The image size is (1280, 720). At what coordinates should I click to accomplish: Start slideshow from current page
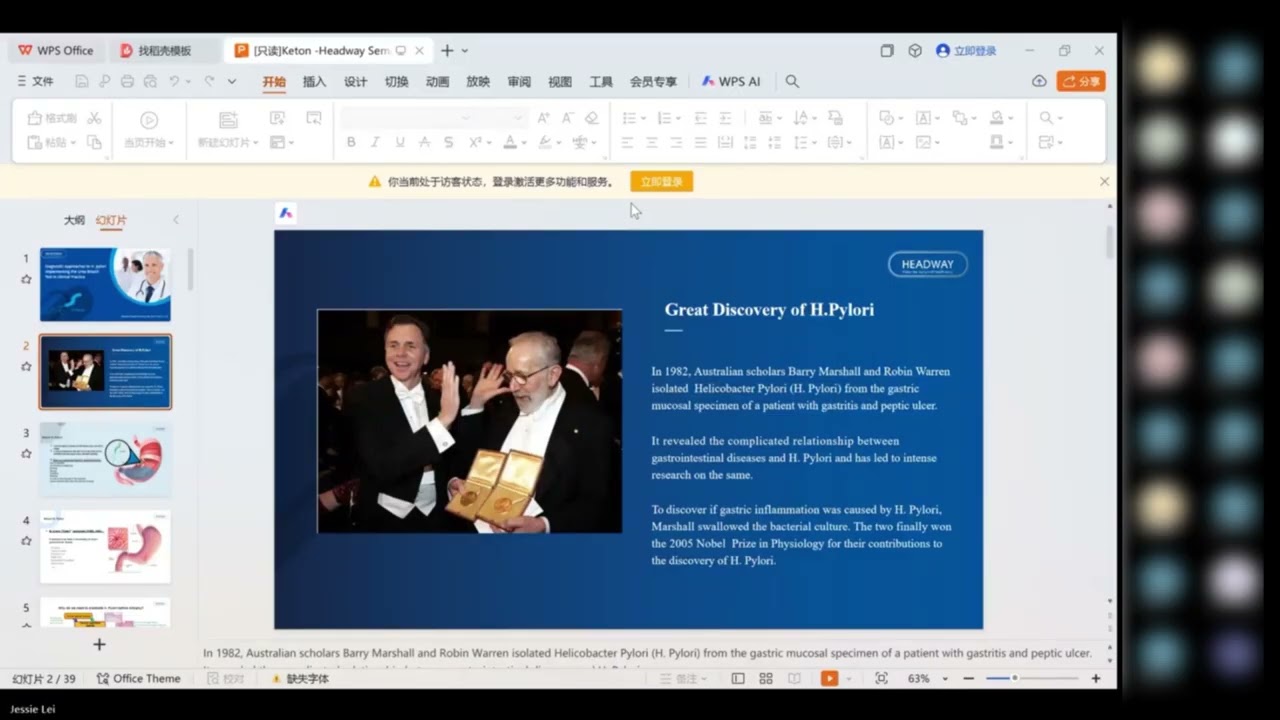149,129
